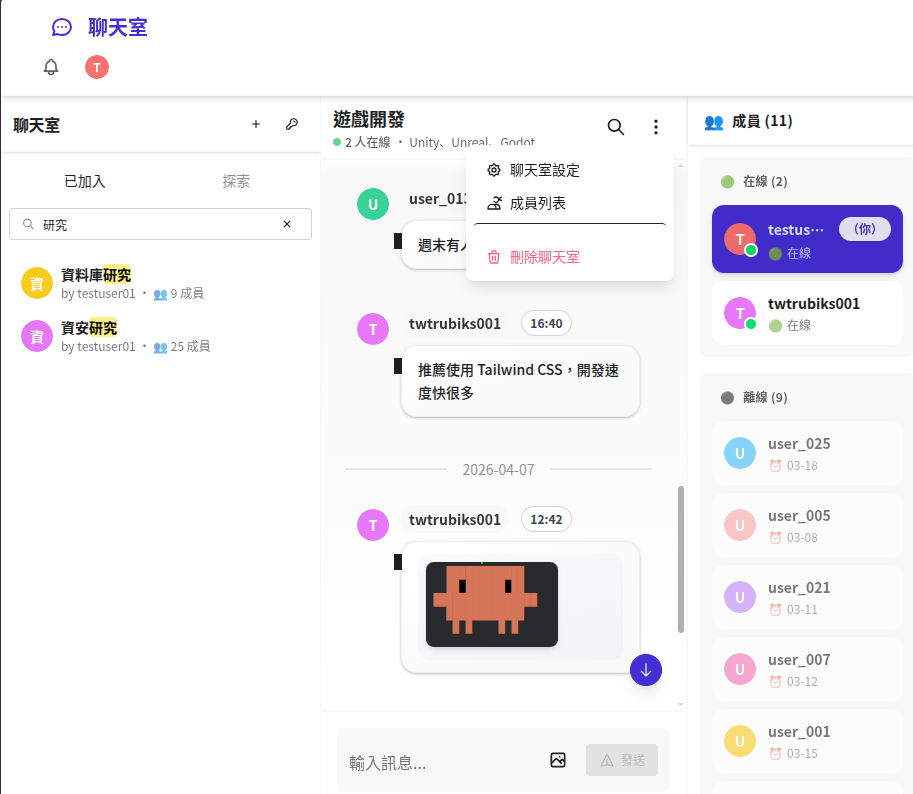
Task: Select 聊天室設定 from the menu
Action: [544, 170]
